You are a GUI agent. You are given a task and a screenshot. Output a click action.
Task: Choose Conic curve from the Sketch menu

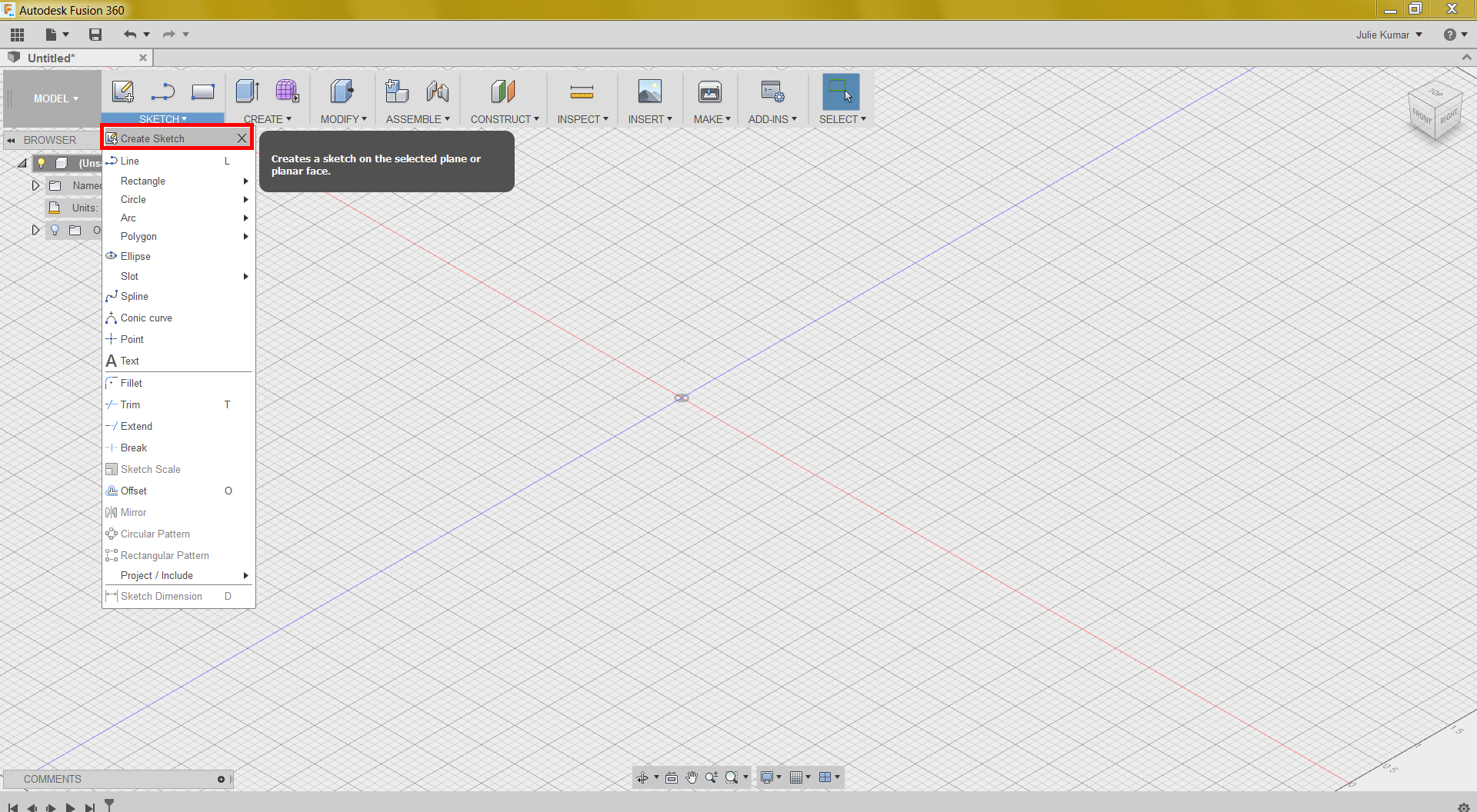(178, 318)
